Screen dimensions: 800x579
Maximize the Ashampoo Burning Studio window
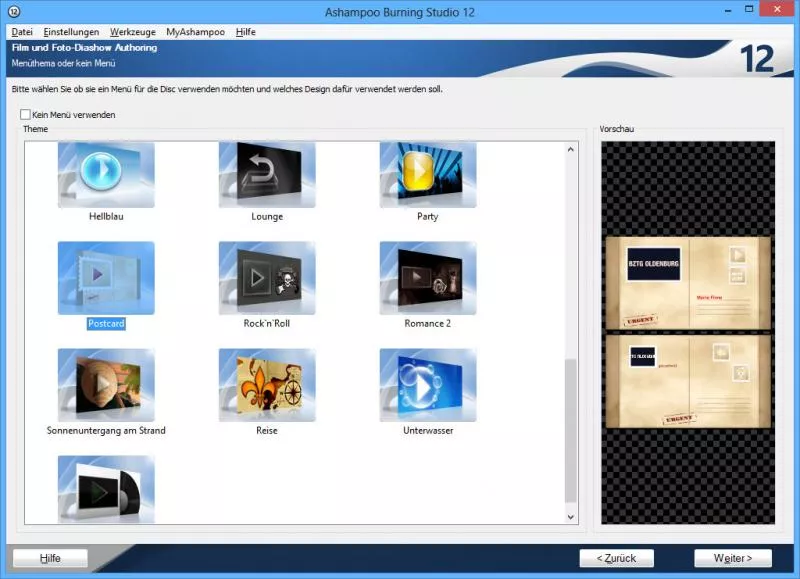(x=749, y=9)
